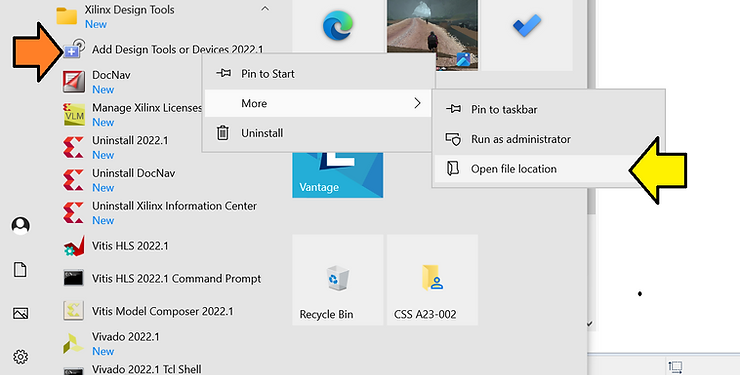740x375 pixels.
Task: Click the user account icon in Start sidebar
Action: coord(20,225)
